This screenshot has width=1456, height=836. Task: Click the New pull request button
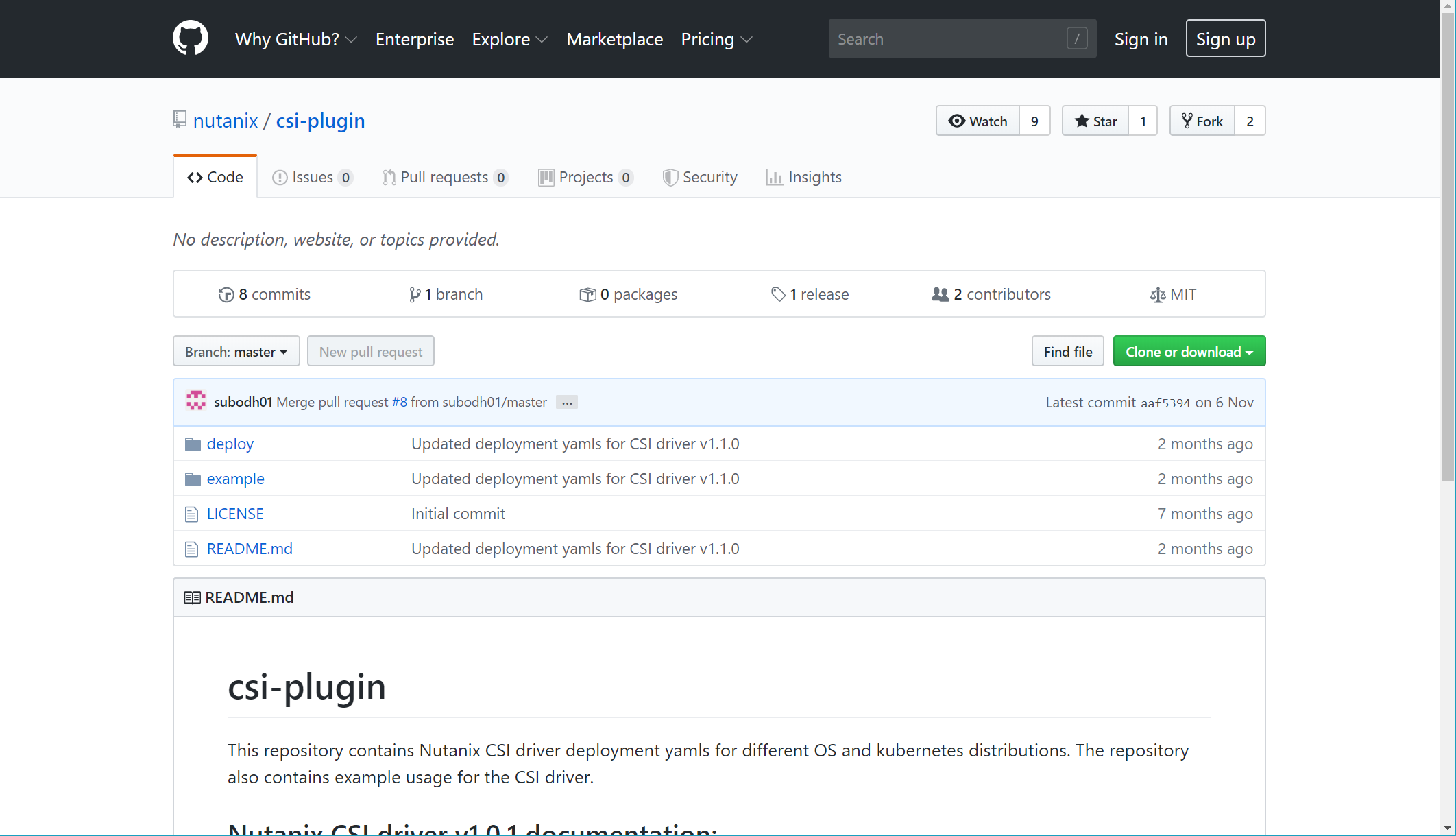pyautogui.click(x=371, y=351)
